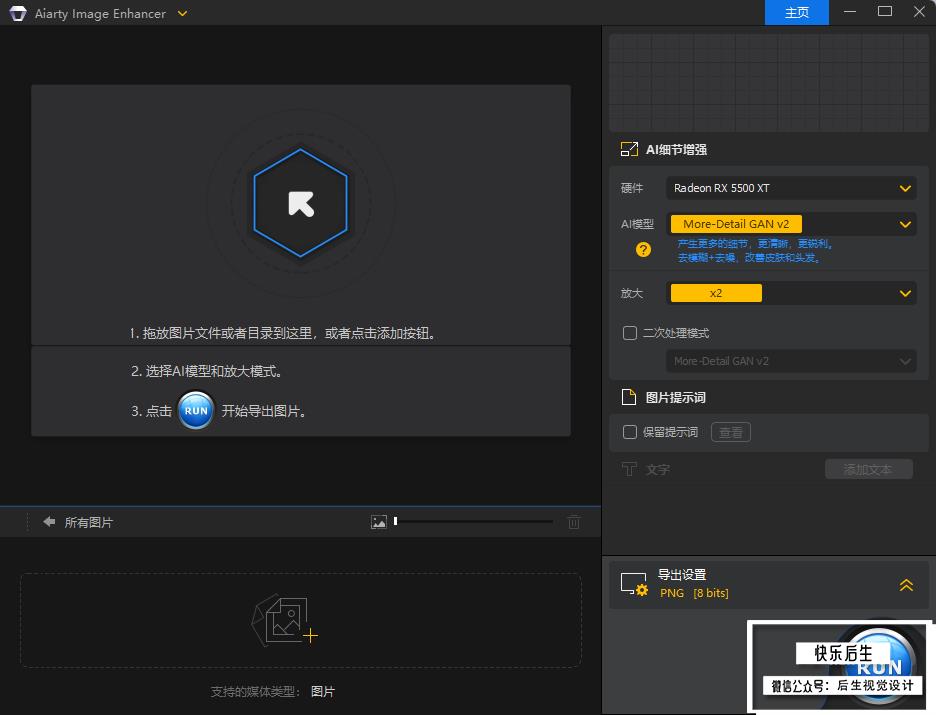Click the thumbnail size image icon
This screenshot has width=936, height=715.
[378, 522]
